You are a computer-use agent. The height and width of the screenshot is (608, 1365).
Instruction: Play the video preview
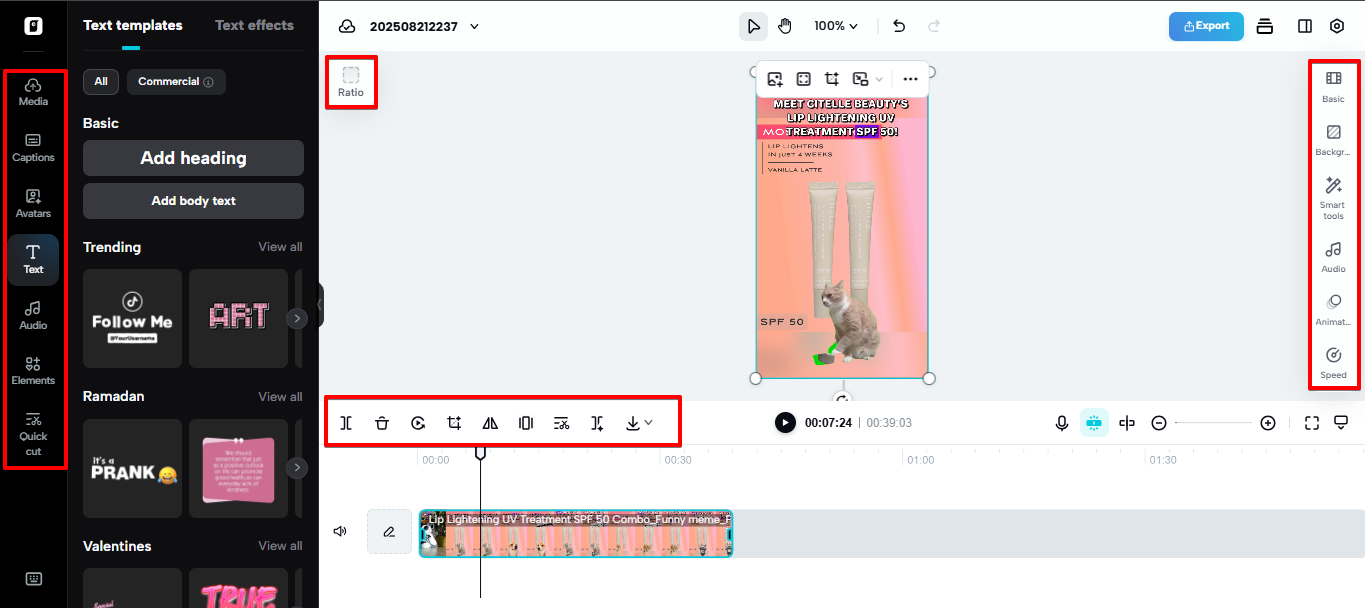(785, 423)
